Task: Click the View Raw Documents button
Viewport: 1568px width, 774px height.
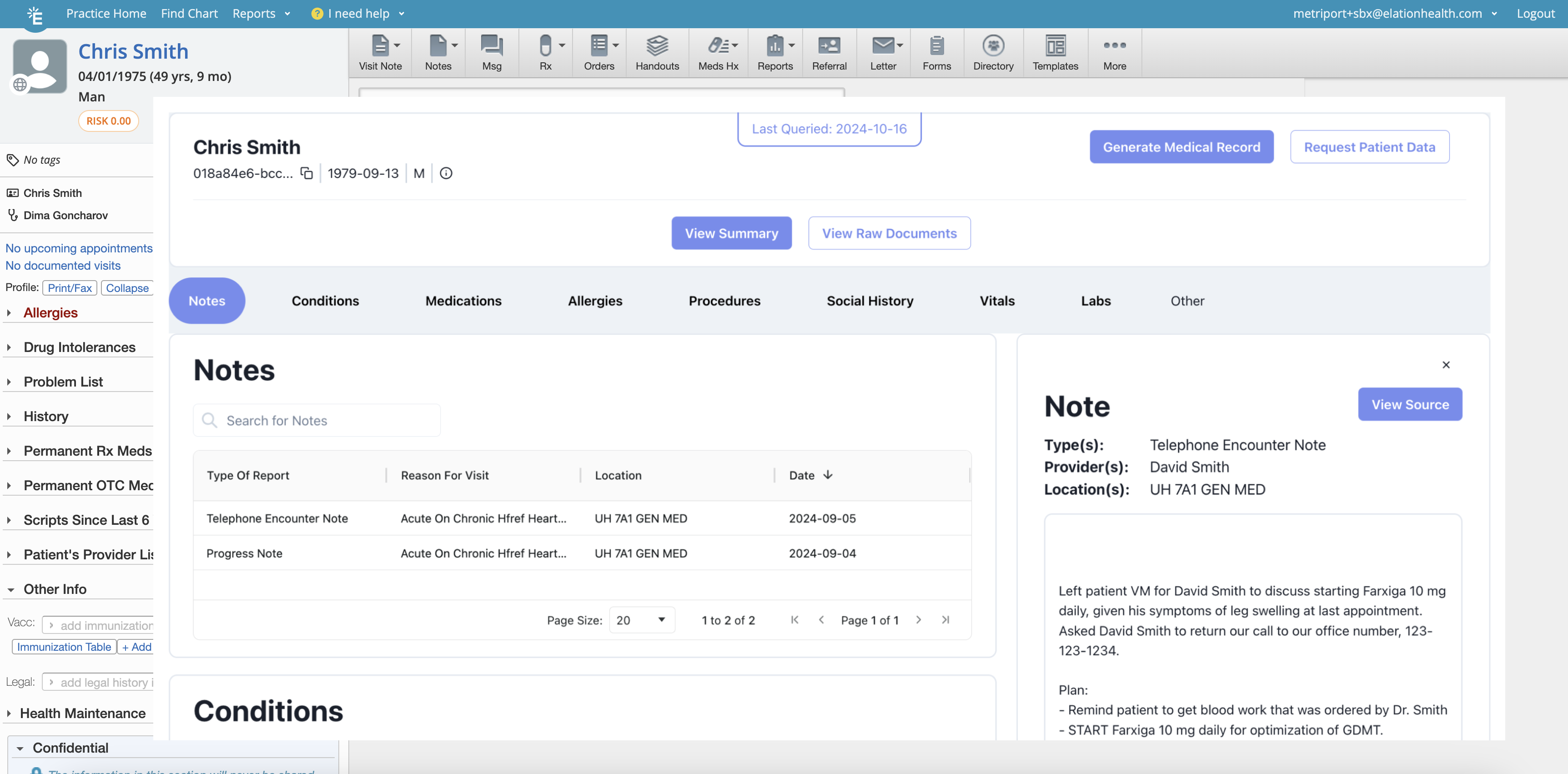Action: click(x=889, y=233)
